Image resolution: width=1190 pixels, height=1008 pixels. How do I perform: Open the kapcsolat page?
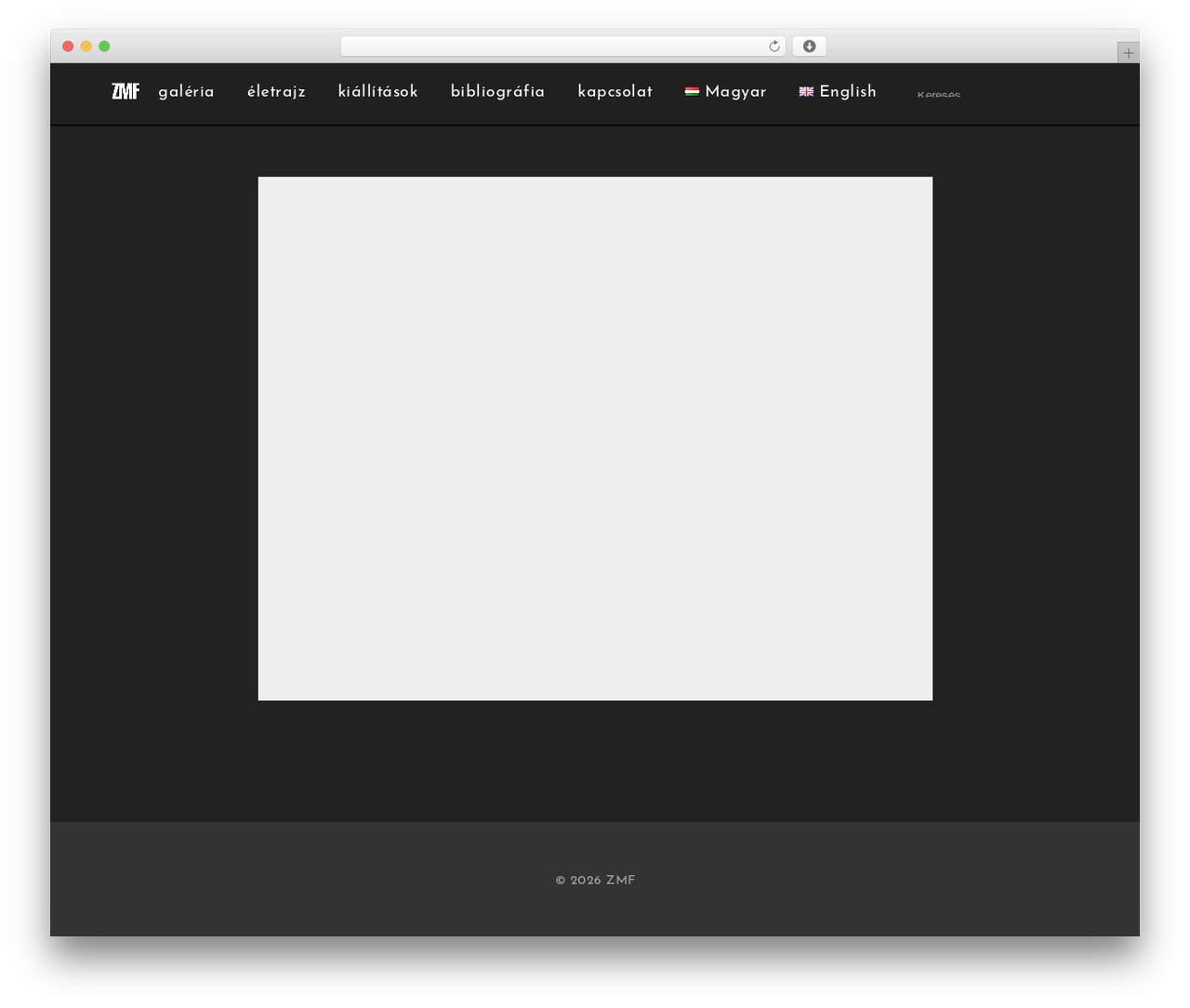click(x=615, y=91)
